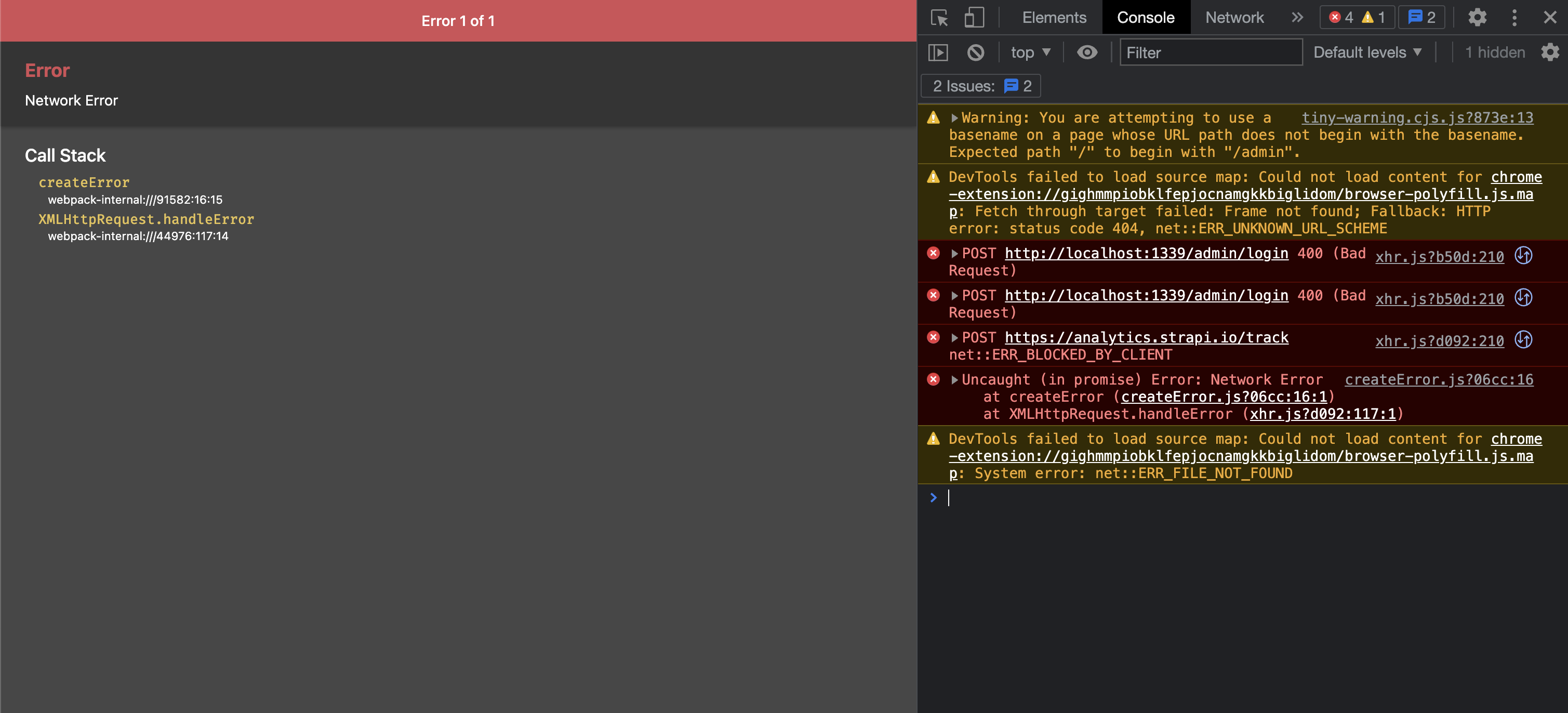Select the Inspect element cursor tool

tap(939, 18)
